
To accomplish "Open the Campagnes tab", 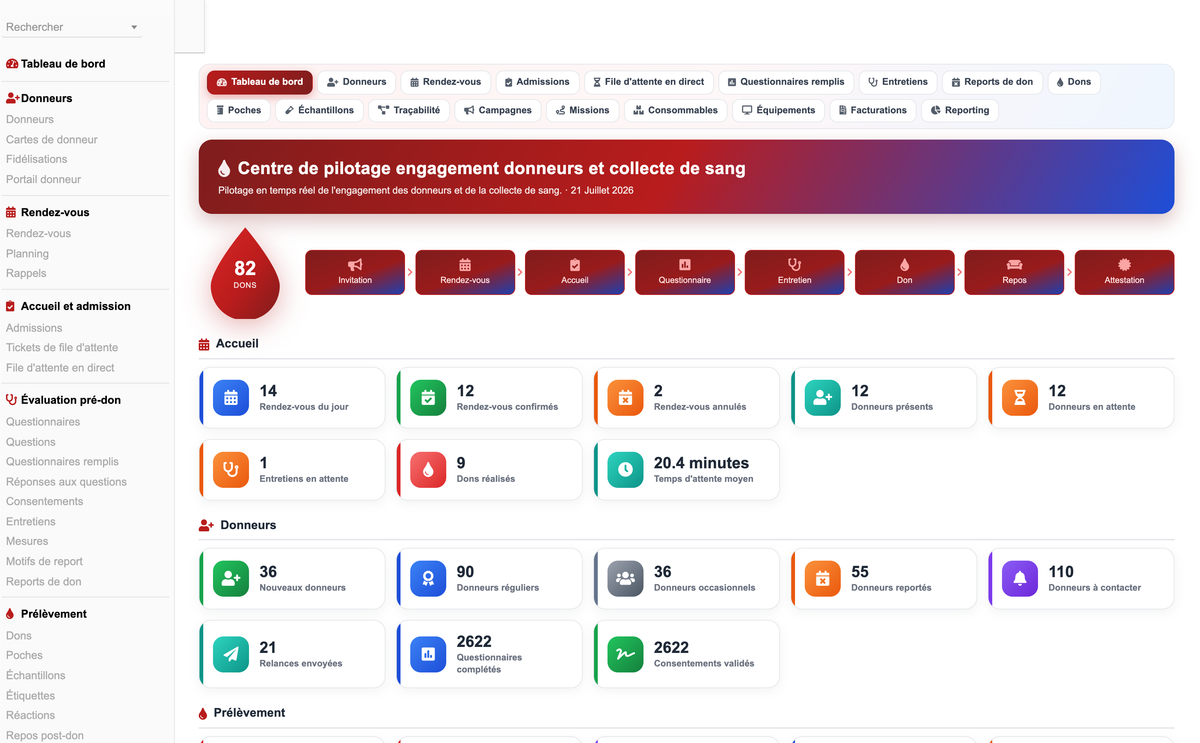I will pyautogui.click(x=498, y=110).
